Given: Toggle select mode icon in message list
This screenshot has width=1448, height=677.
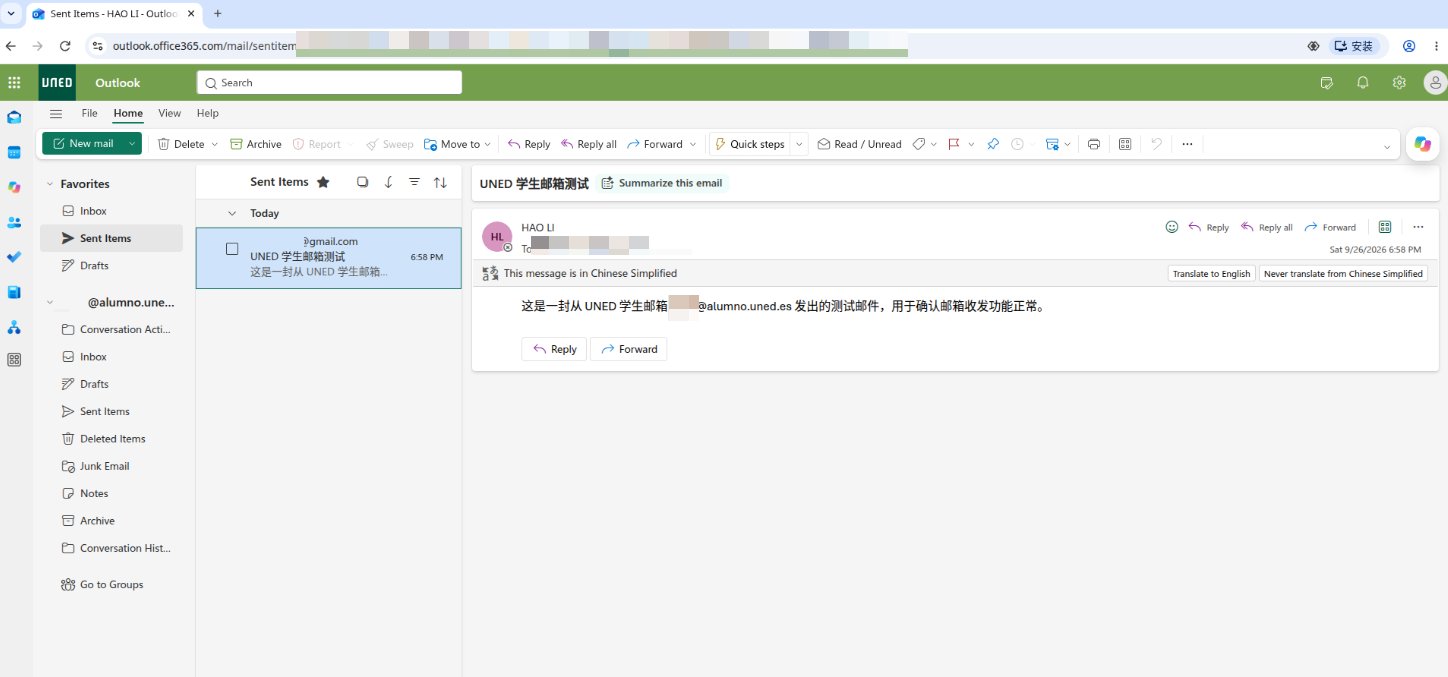Looking at the screenshot, I should point(363,182).
